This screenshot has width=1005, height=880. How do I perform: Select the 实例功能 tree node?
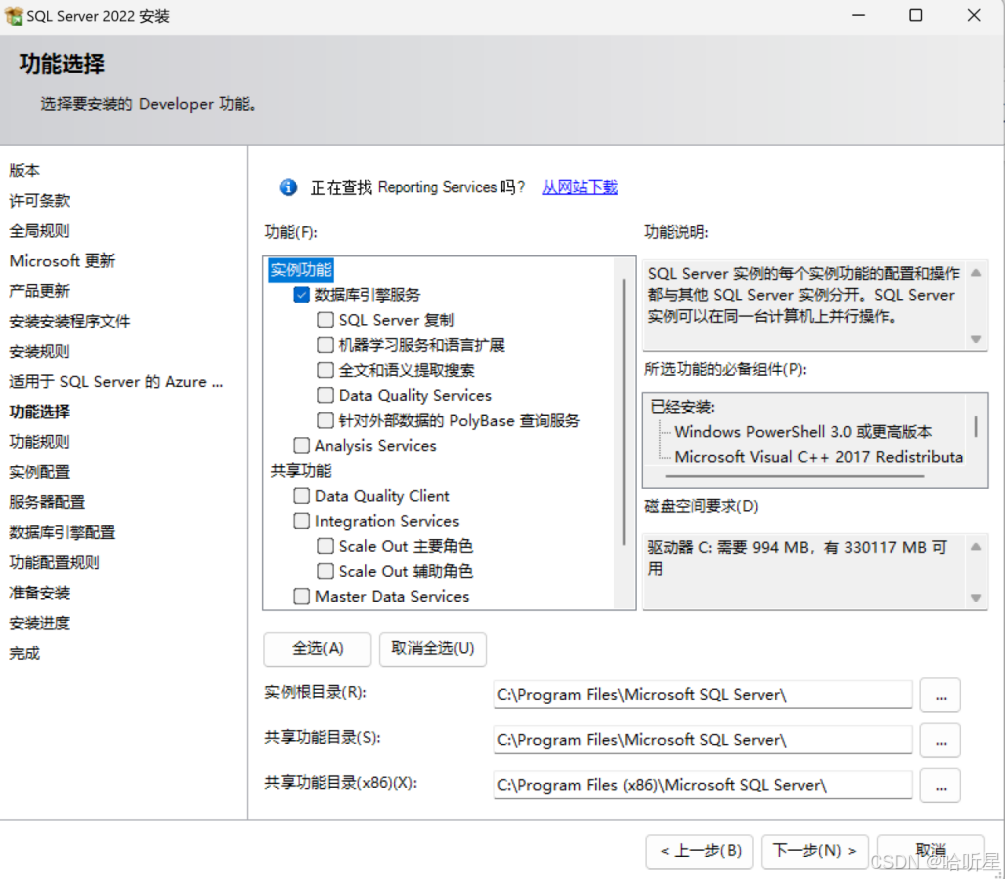point(301,270)
